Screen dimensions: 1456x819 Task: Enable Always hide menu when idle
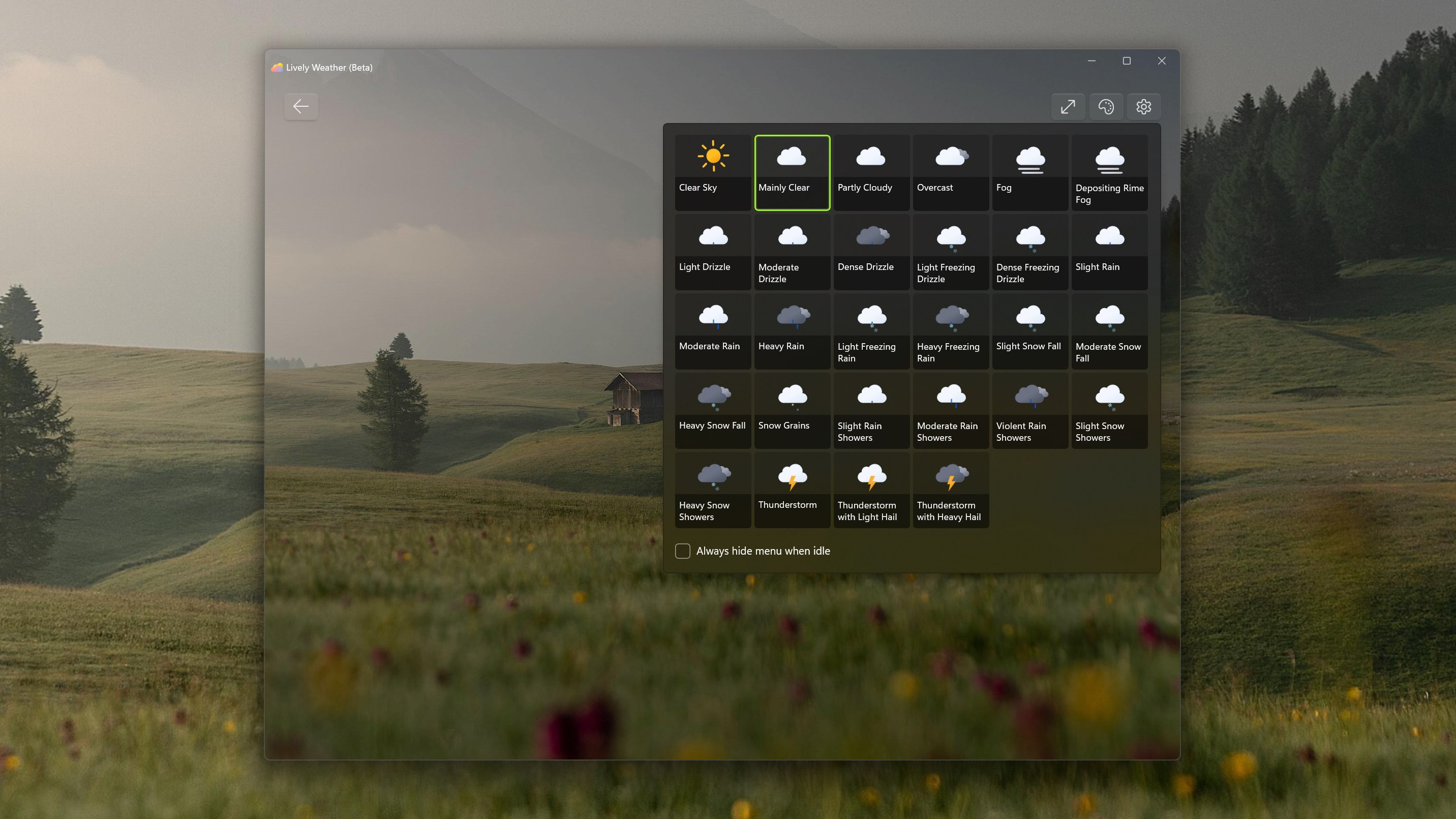682,551
